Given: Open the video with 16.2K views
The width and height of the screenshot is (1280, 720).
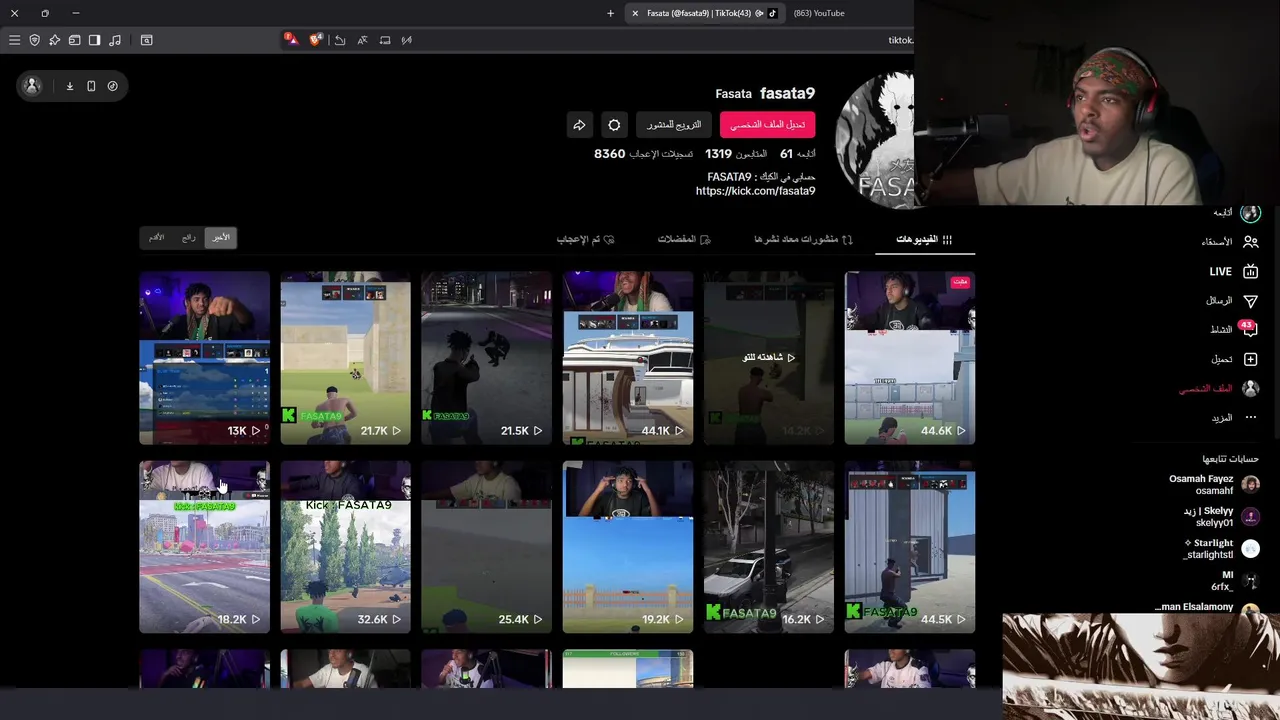Looking at the screenshot, I should 768,547.
